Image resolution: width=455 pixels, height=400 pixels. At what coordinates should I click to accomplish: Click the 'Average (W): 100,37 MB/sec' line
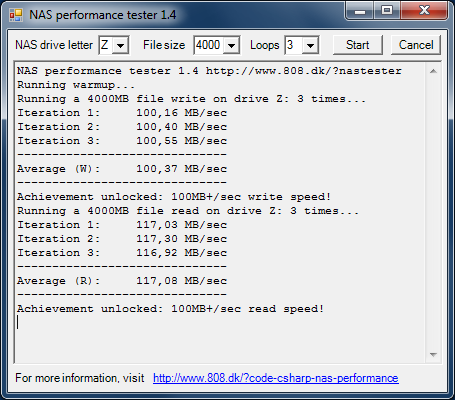122,169
